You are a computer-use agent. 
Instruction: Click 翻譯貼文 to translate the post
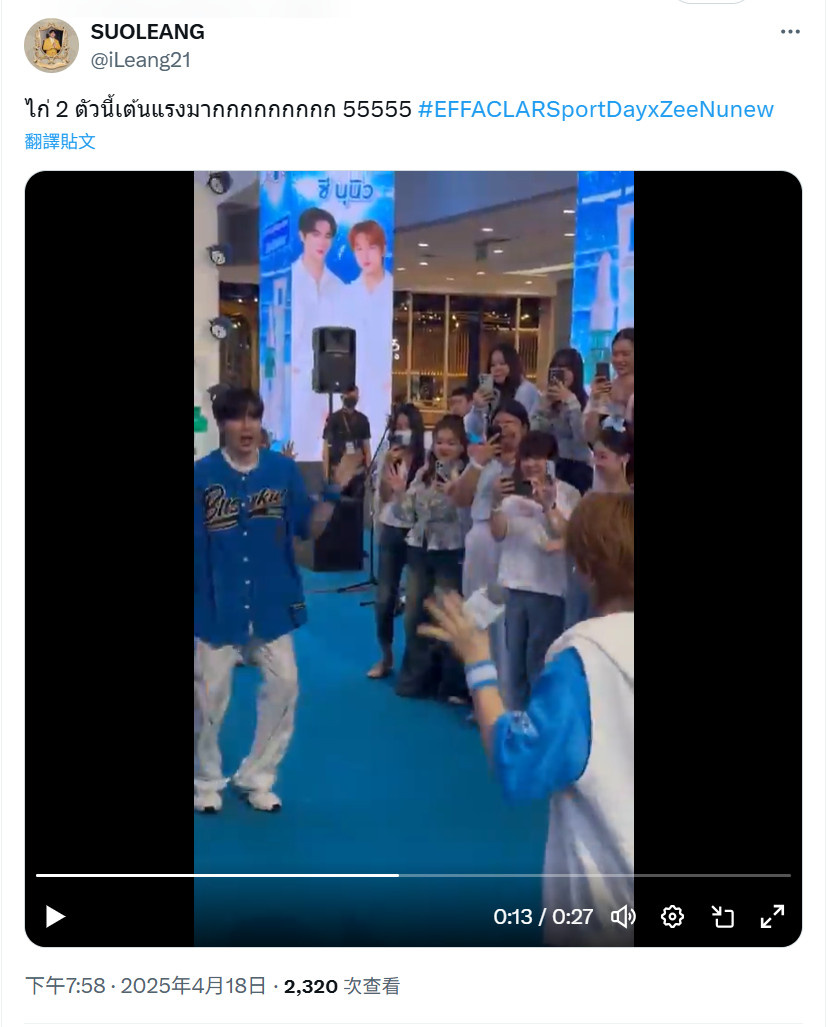tap(60, 141)
